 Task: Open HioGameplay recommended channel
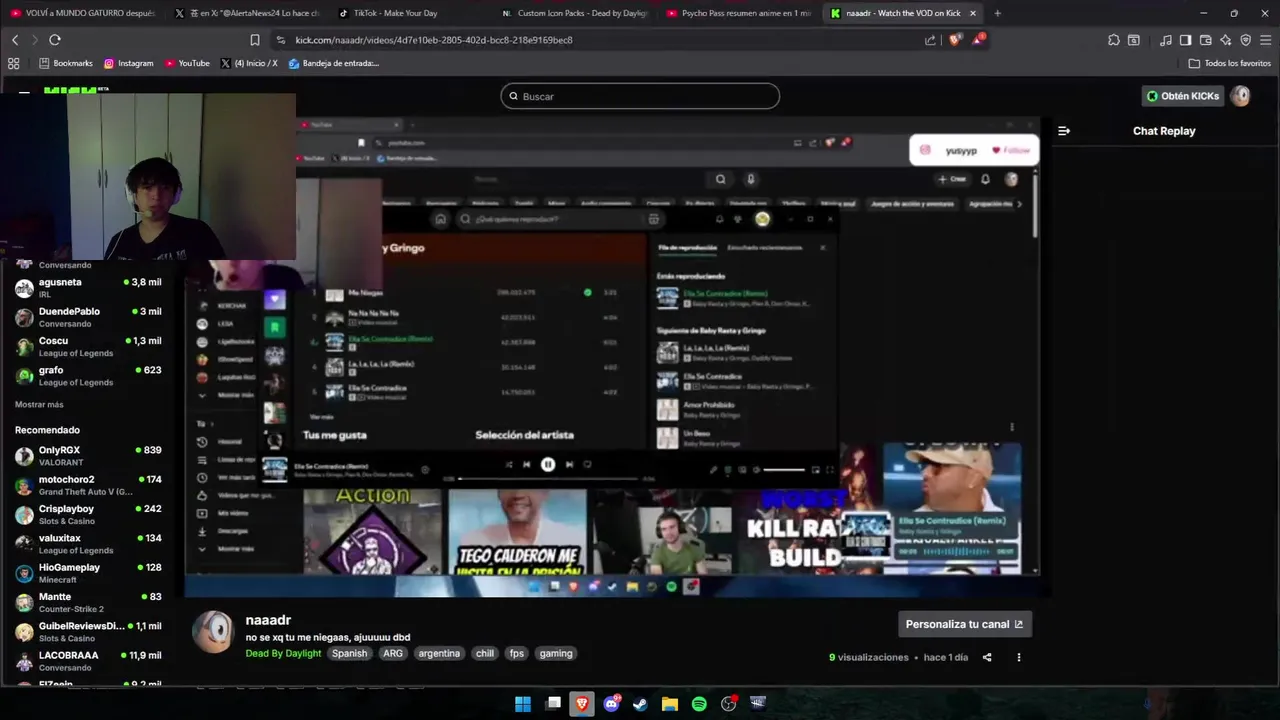click(88, 573)
